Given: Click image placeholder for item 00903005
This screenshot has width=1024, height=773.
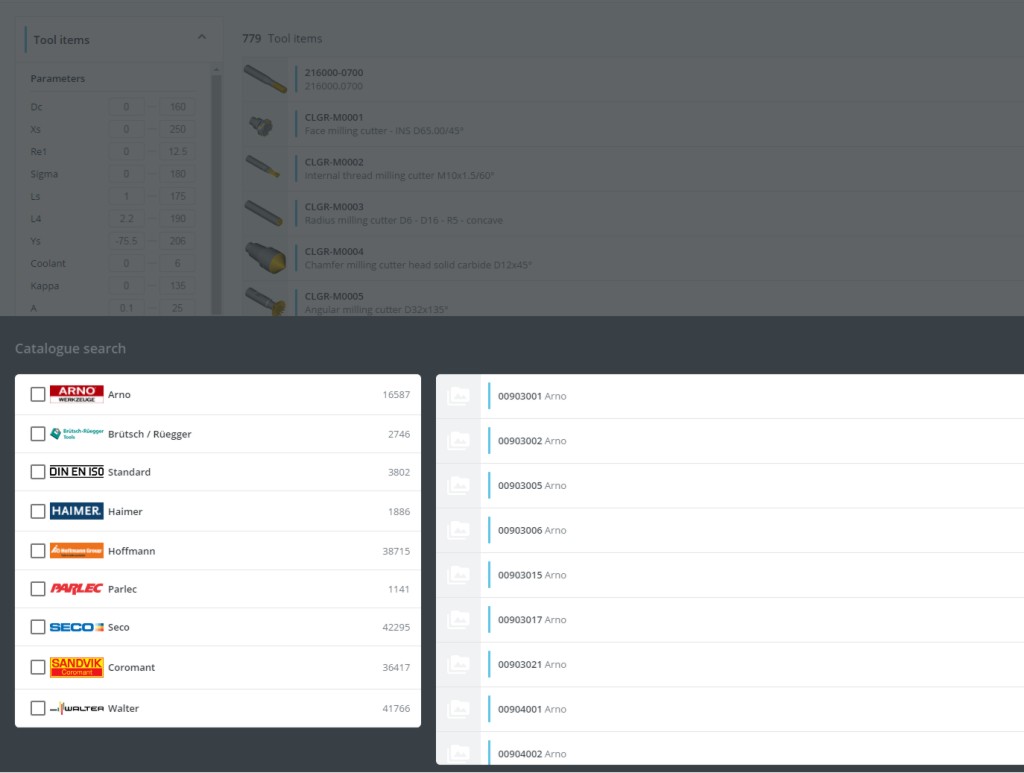Looking at the screenshot, I should (458, 485).
